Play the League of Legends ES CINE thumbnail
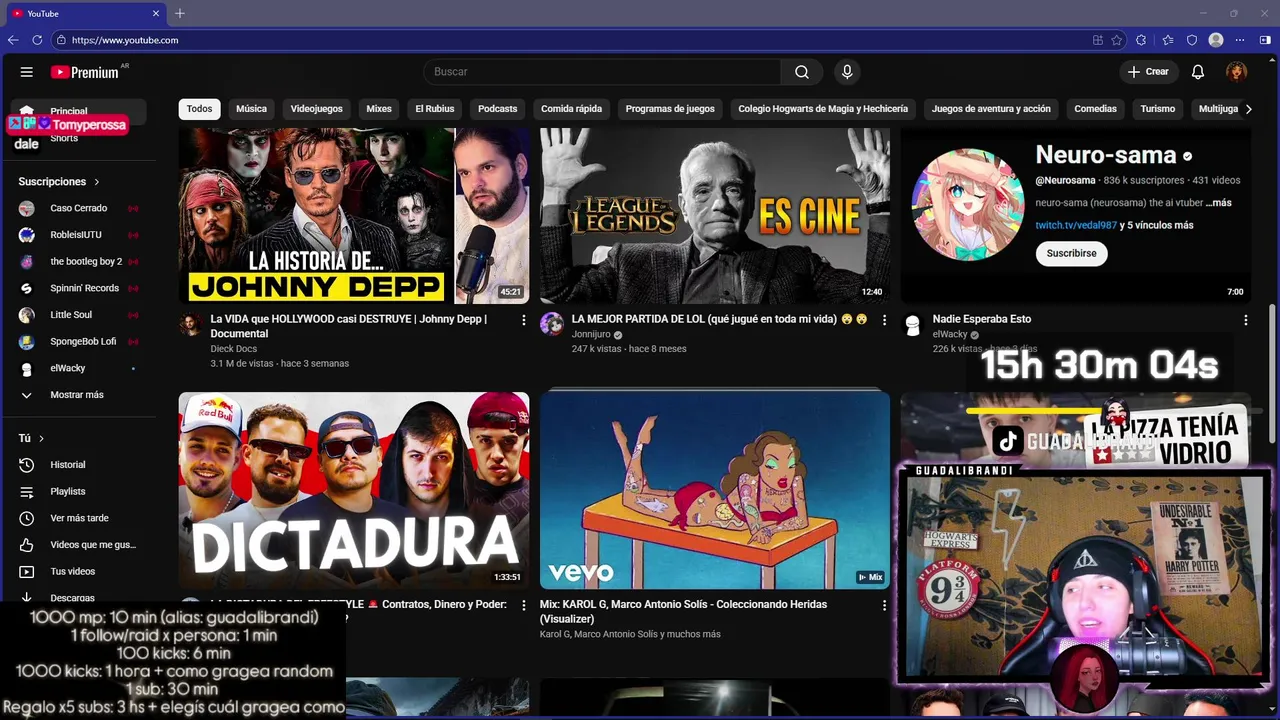 pos(715,215)
